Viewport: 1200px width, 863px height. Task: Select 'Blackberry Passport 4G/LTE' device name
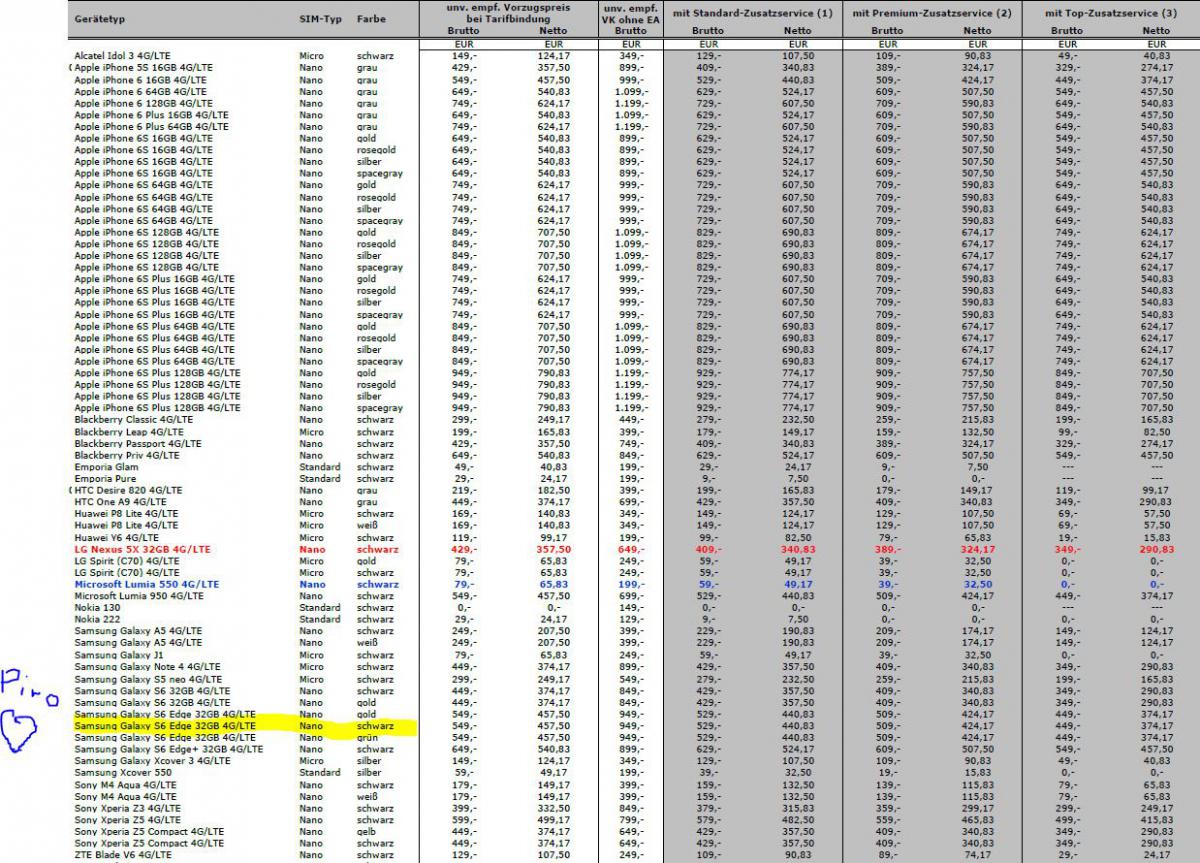137,443
